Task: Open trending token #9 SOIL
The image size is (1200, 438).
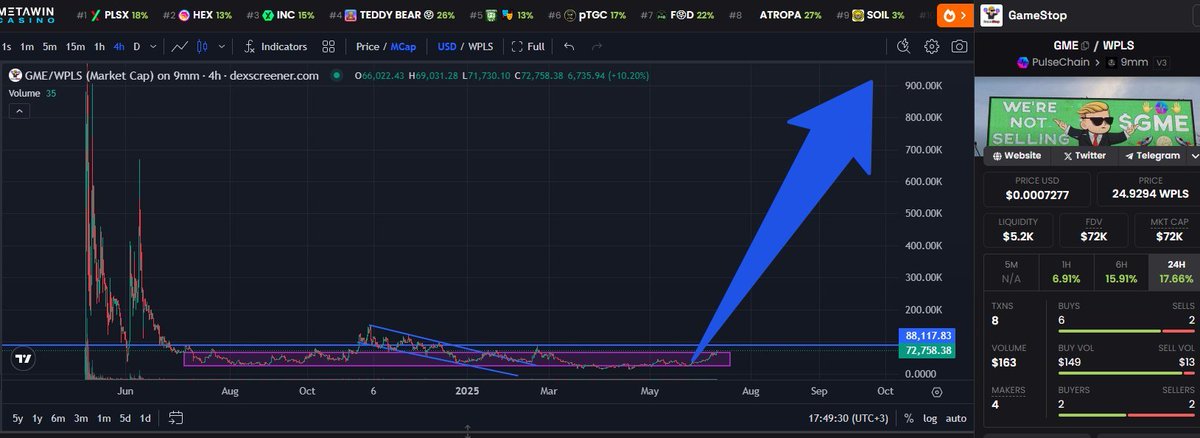Action: point(869,16)
